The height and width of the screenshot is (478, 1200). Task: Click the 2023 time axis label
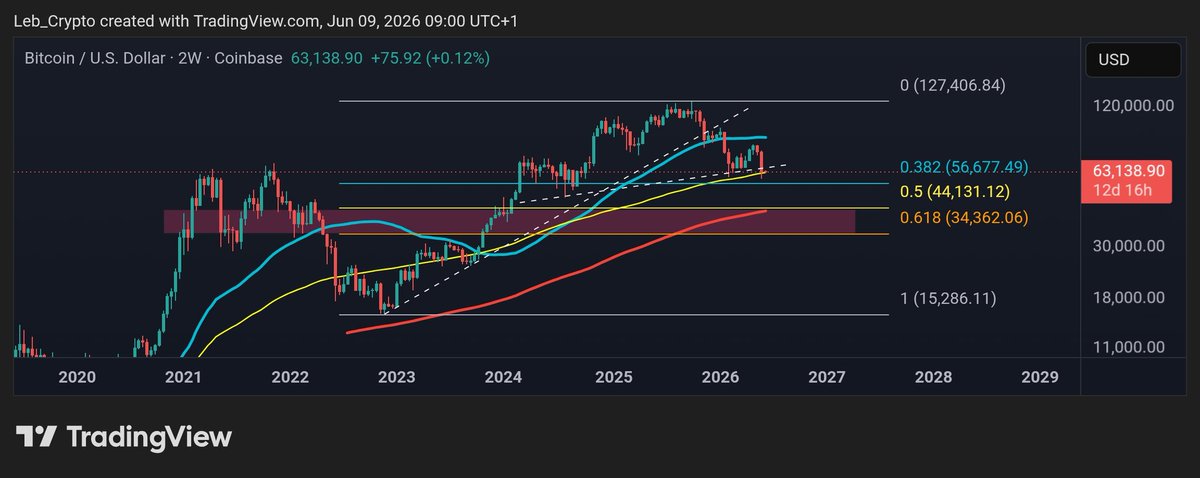[x=397, y=377]
